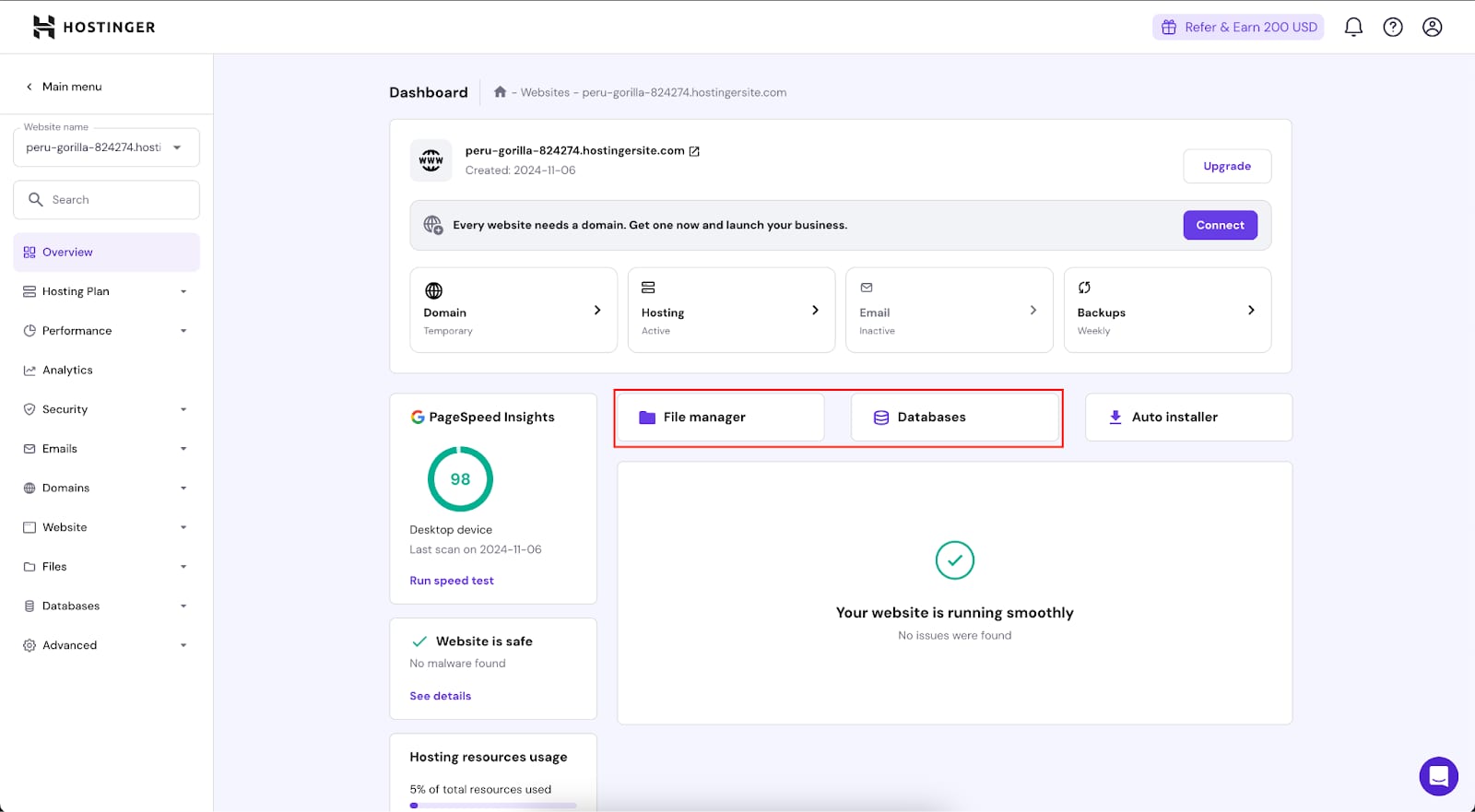Open the help question mark icon
The width and height of the screenshot is (1475, 812).
1392,28
